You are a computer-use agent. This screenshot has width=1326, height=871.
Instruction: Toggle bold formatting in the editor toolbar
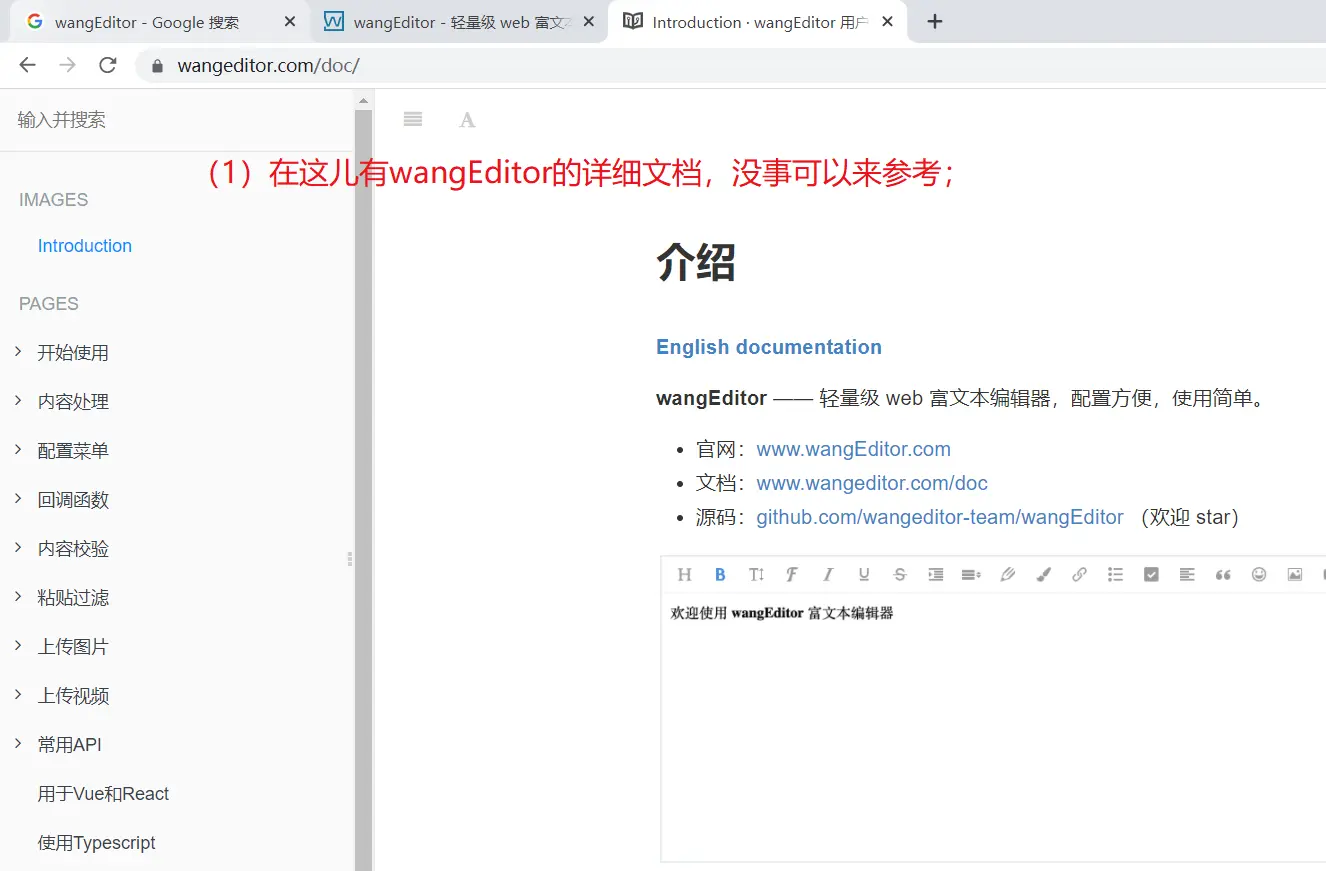(720, 574)
